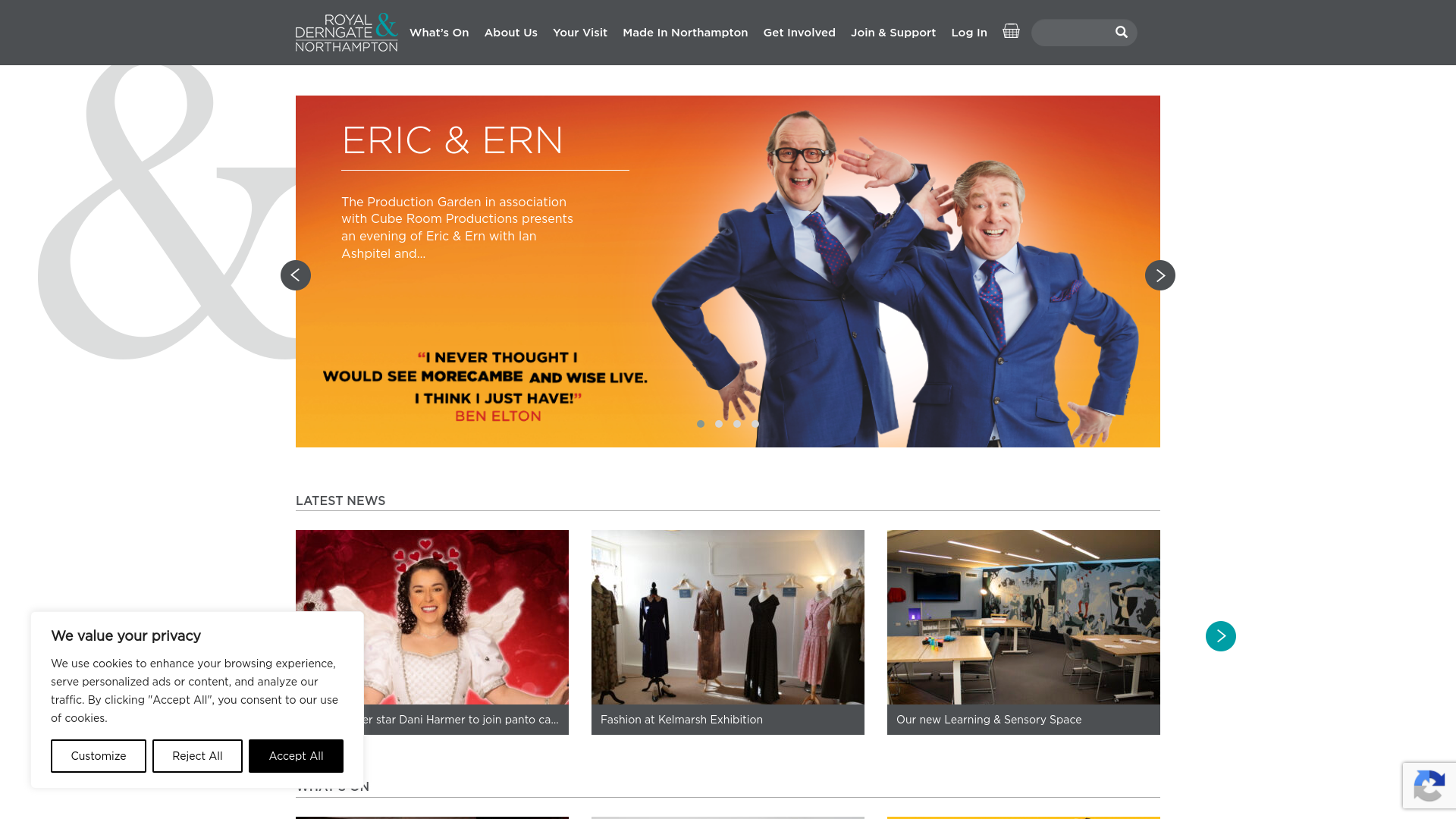Click the LATEST NEWS section heading
Image resolution: width=1456 pixels, height=819 pixels.
pos(340,500)
